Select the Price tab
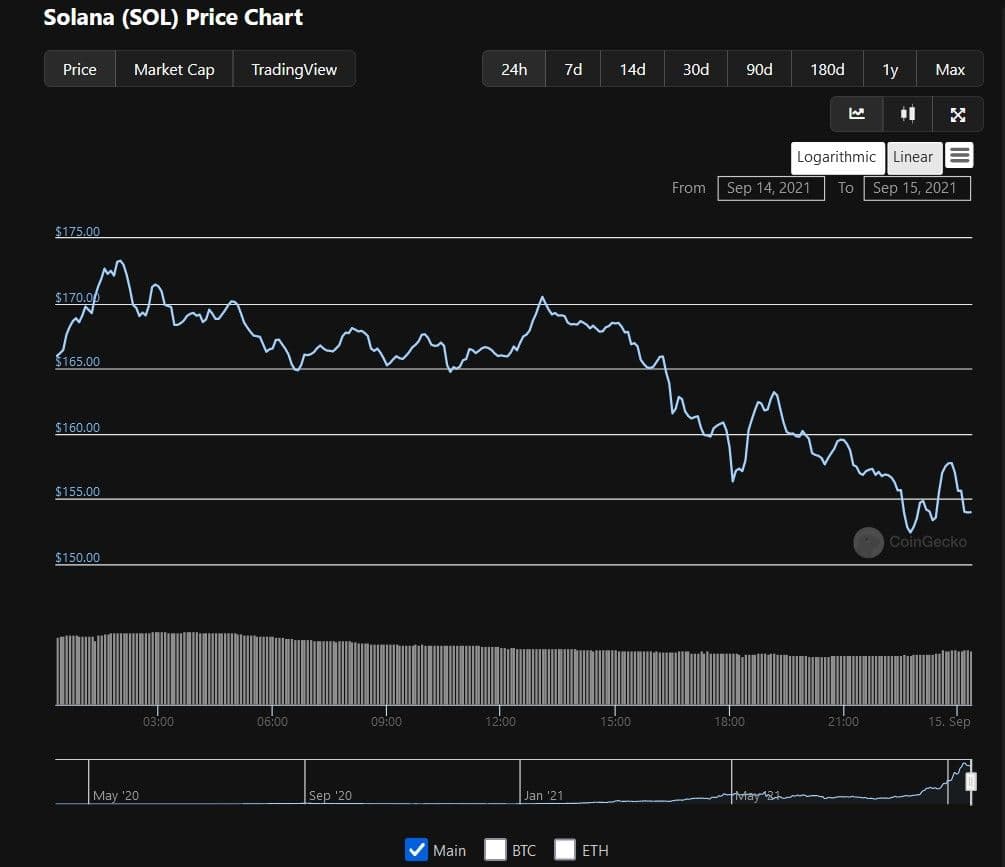Viewport: 1005px width, 867px height. tap(80, 69)
